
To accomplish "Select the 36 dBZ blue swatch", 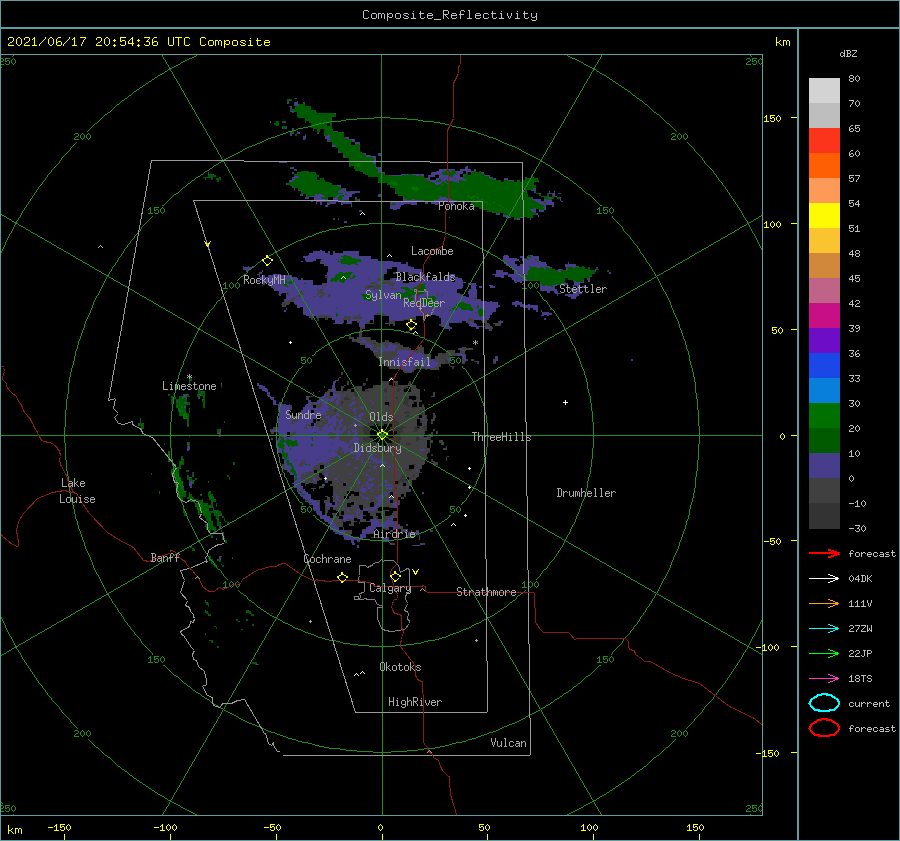I will coord(824,366).
